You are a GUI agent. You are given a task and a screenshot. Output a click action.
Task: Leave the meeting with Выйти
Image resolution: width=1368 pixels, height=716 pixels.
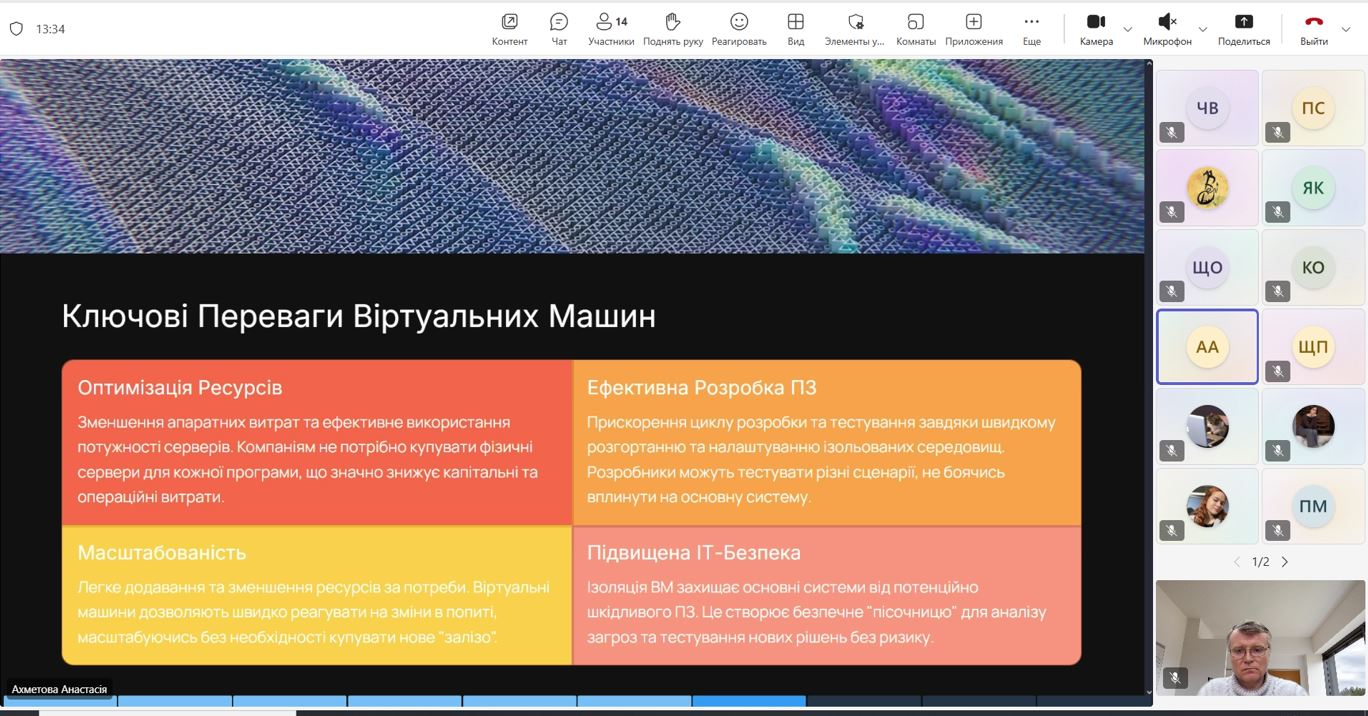pyautogui.click(x=1313, y=28)
